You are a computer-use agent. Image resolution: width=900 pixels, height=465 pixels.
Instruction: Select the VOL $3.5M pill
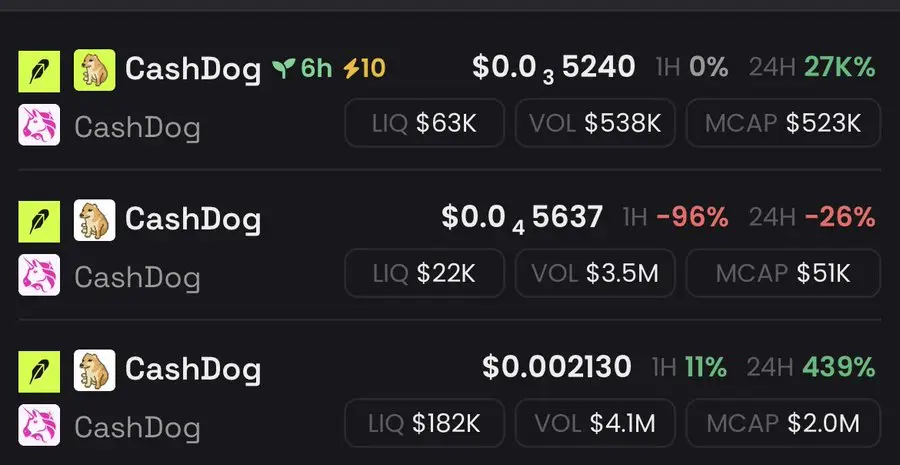pyautogui.click(x=595, y=273)
